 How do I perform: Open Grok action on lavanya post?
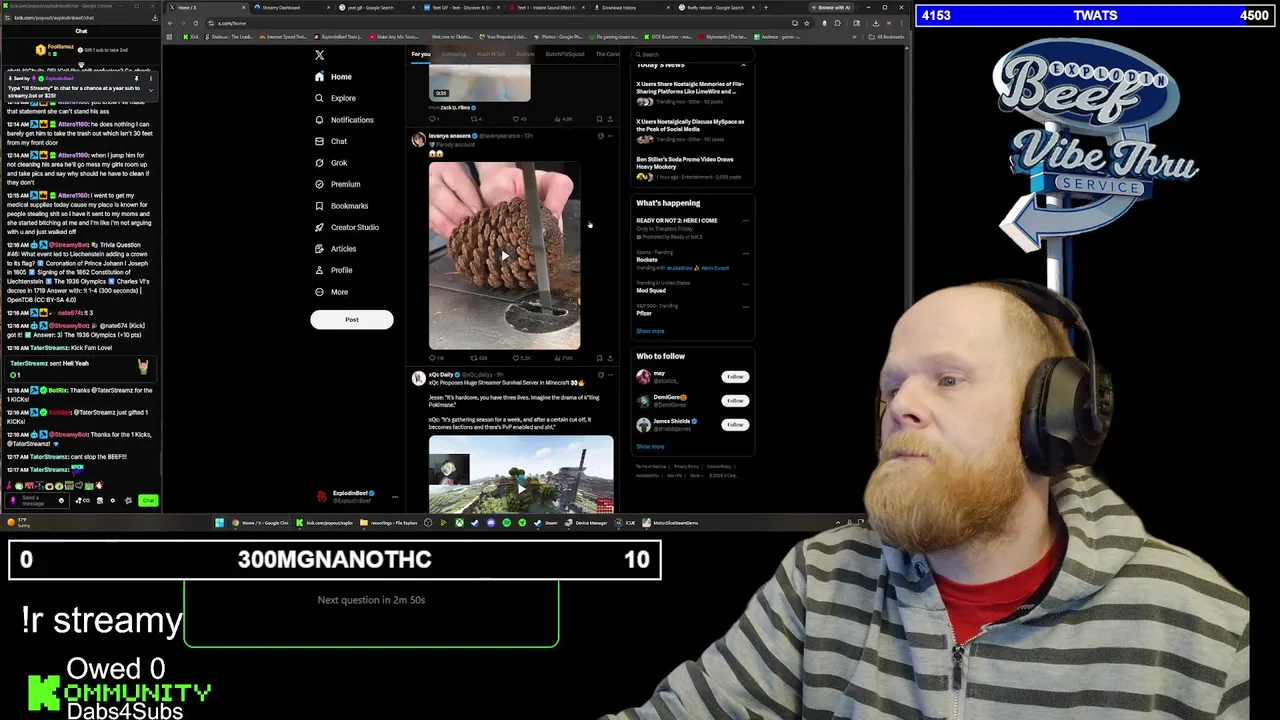(600, 136)
